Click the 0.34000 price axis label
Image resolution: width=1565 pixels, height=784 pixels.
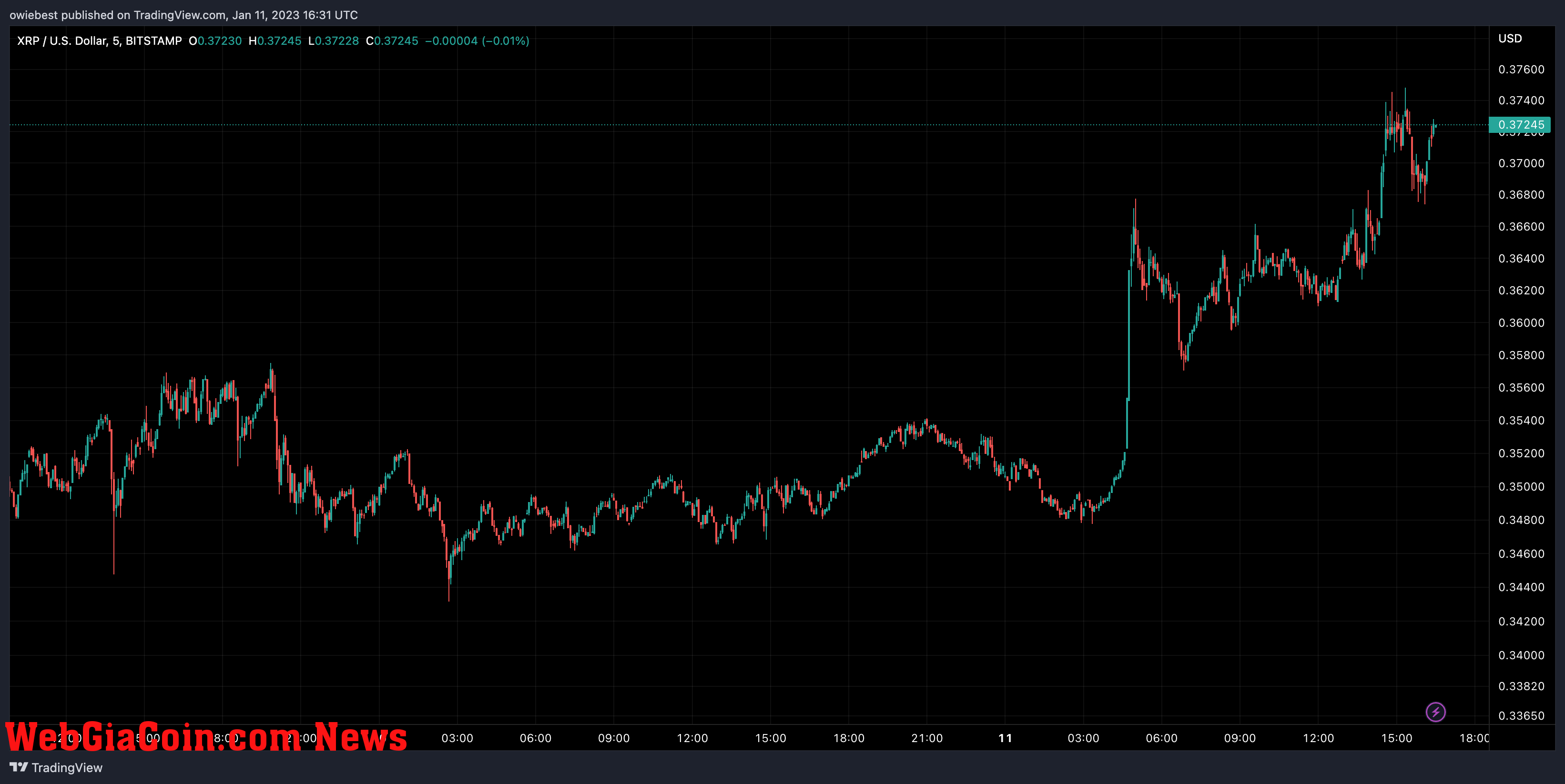click(x=1521, y=654)
